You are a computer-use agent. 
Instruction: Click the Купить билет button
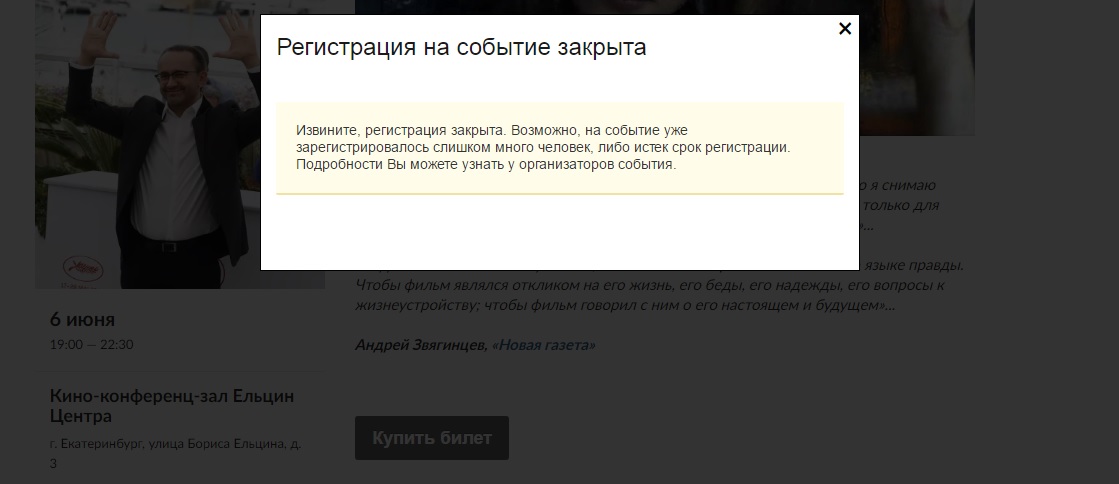coord(431,438)
